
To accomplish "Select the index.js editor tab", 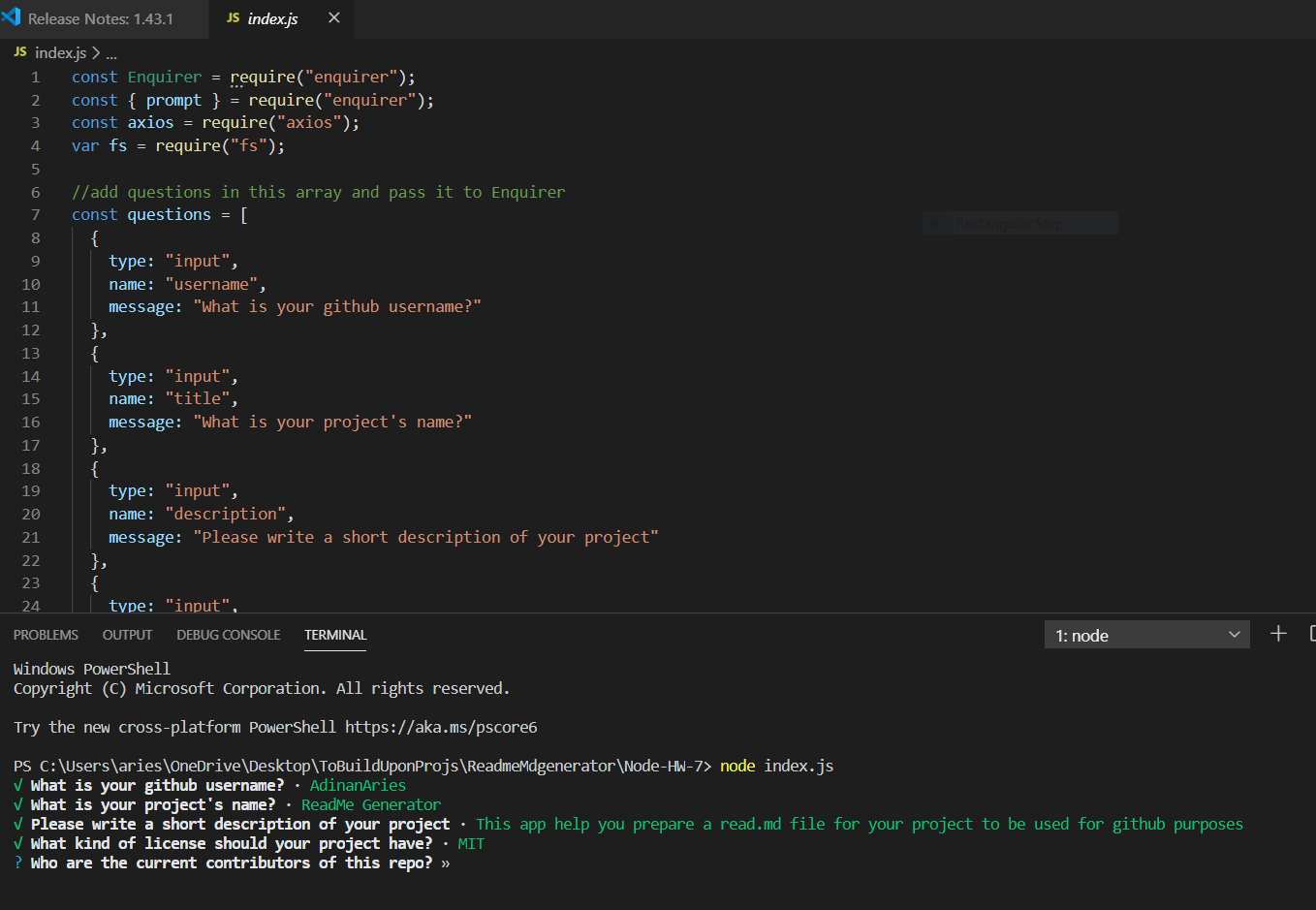I will [272, 18].
